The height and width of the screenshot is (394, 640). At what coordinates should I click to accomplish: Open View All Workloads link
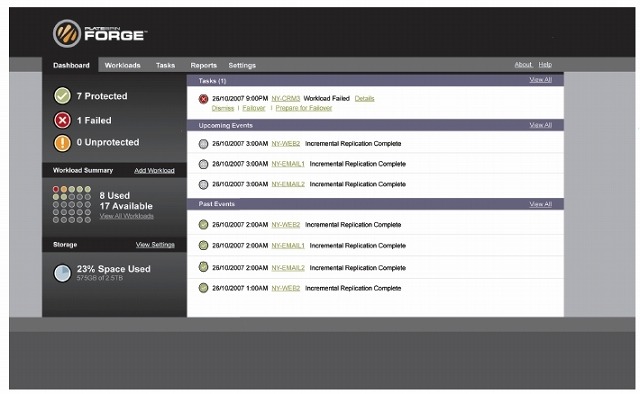[127, 216]
